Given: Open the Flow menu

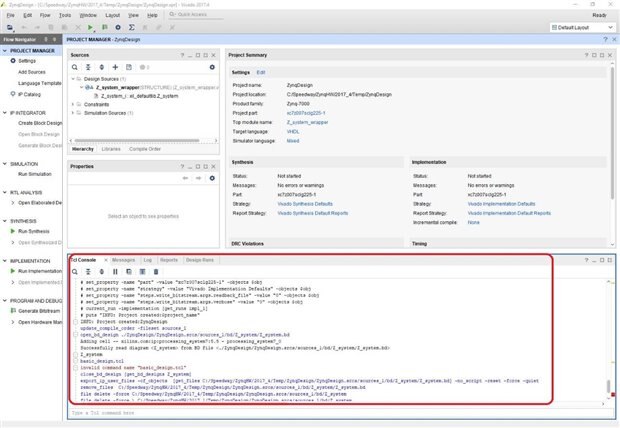Looking at the screenshot, I should click(46, 16).
